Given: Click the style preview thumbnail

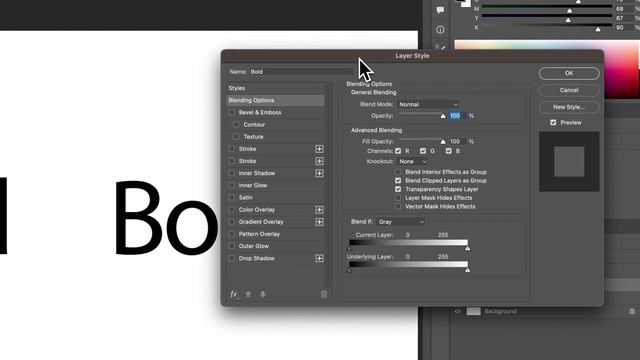Looking at the screenshot, I should coord(569,162).
